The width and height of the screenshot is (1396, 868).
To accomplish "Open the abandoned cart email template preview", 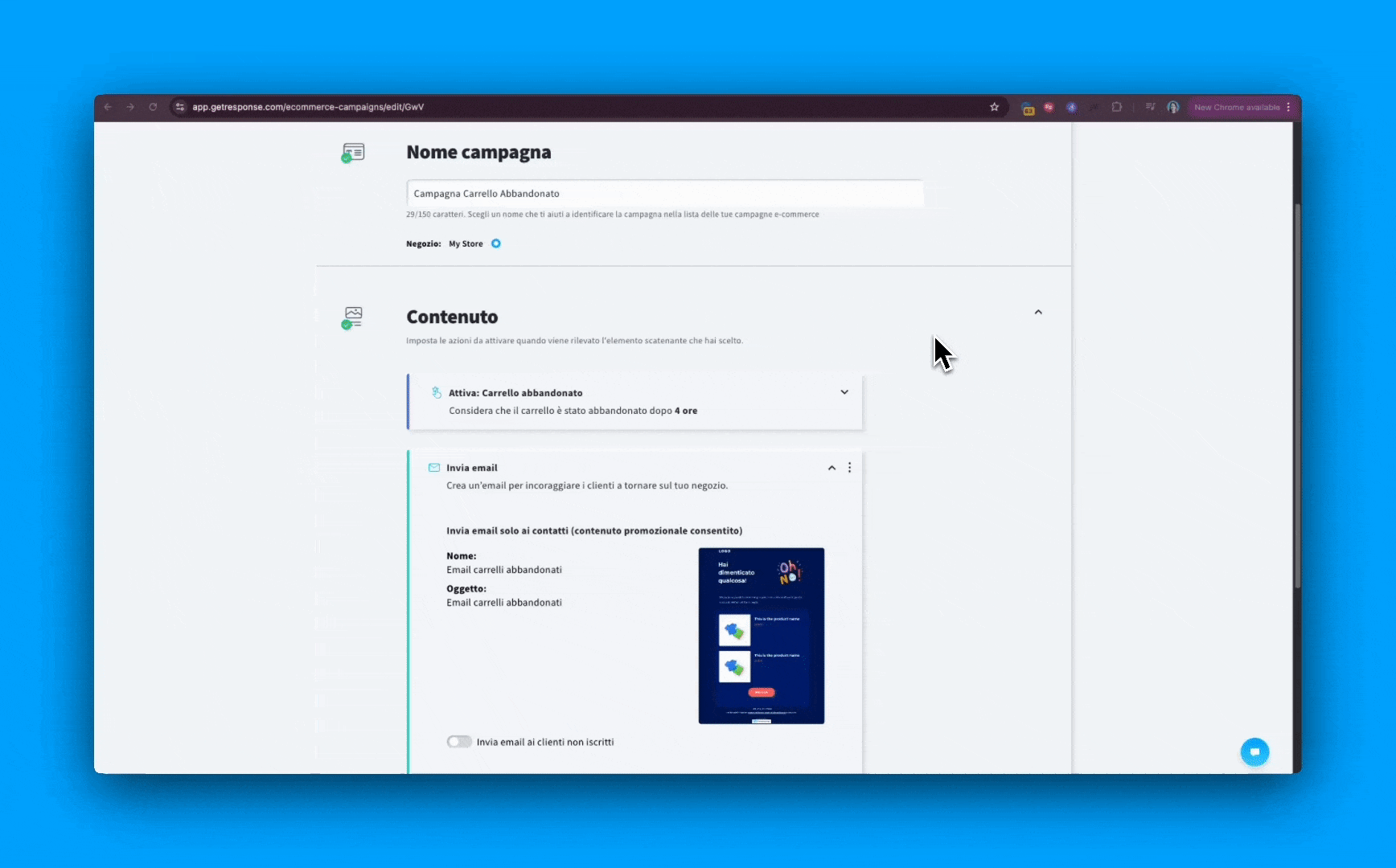I will point(761,636).
